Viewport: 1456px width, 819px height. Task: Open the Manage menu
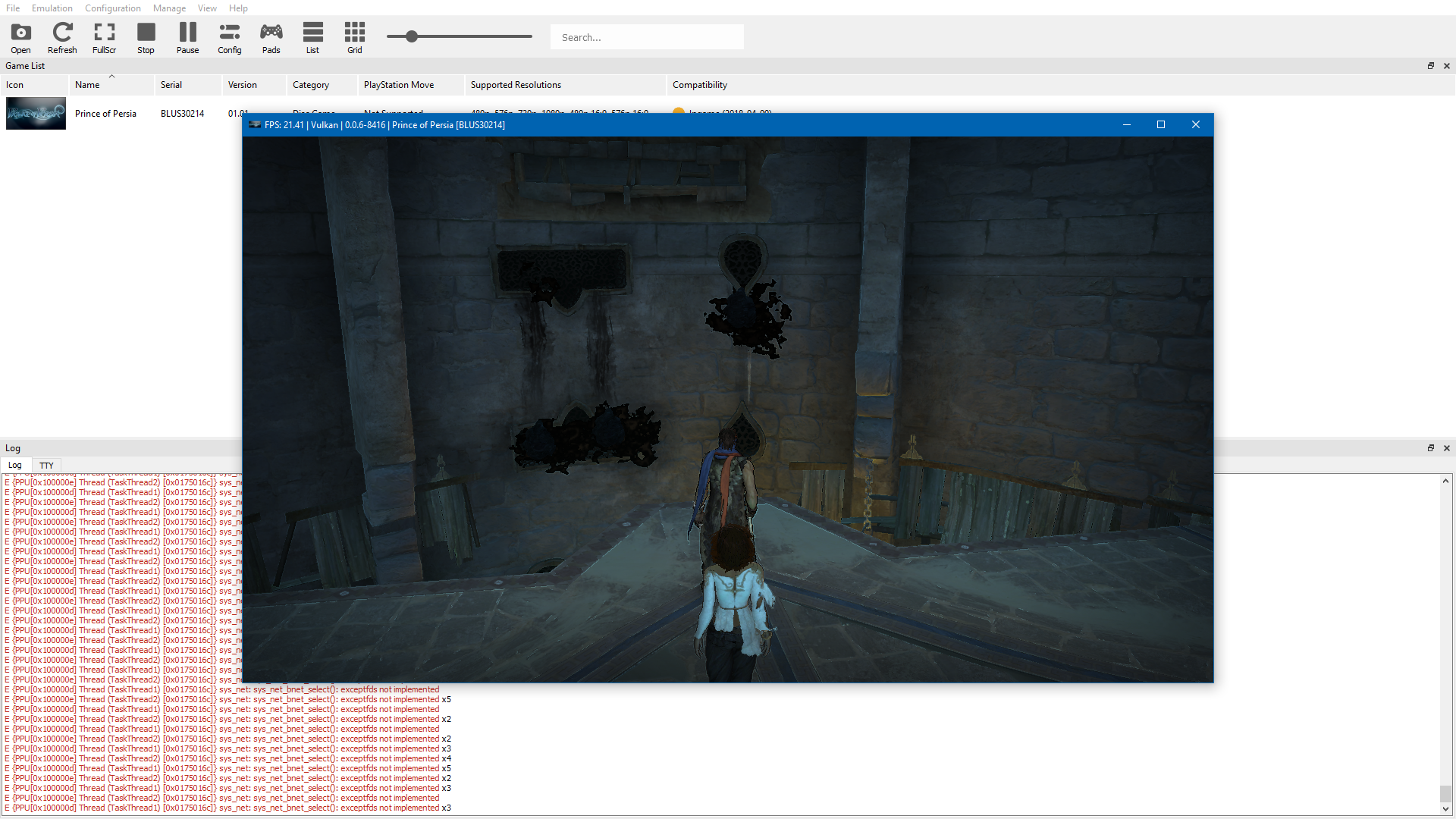point(169,8)
